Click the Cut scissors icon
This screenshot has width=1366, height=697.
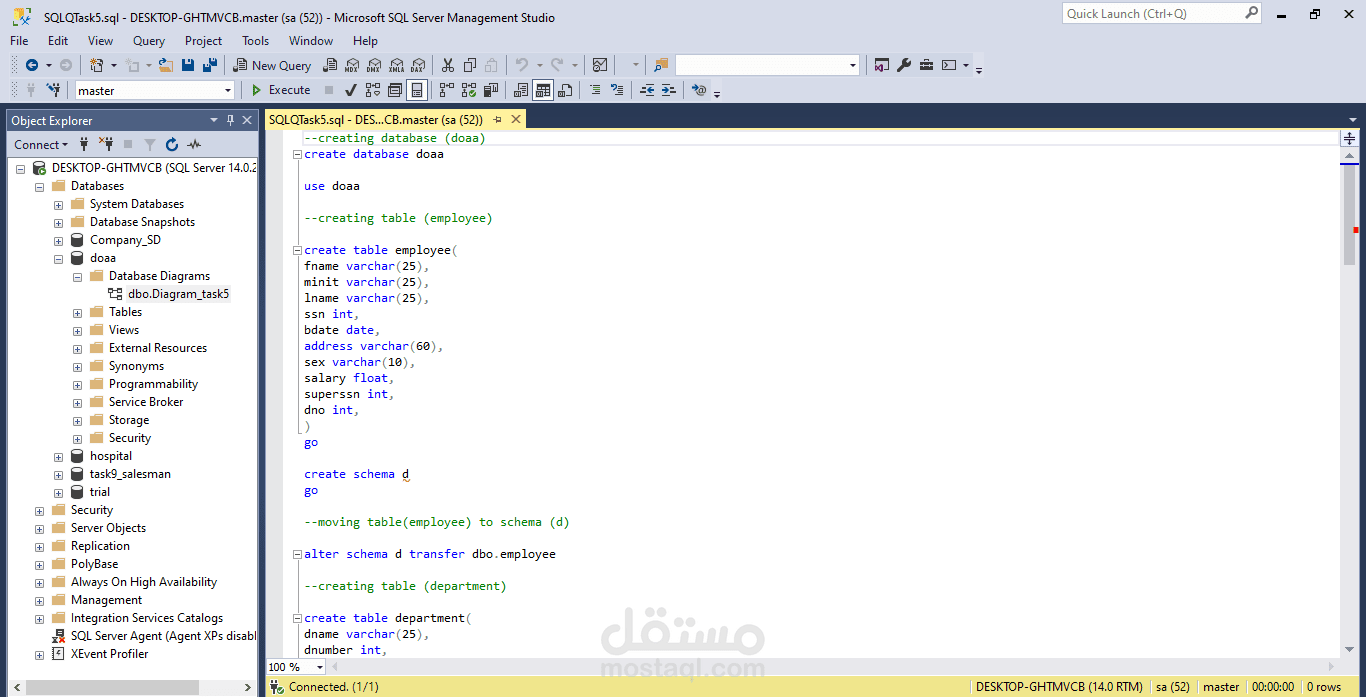pyautogui.click(x=447, y=65)
